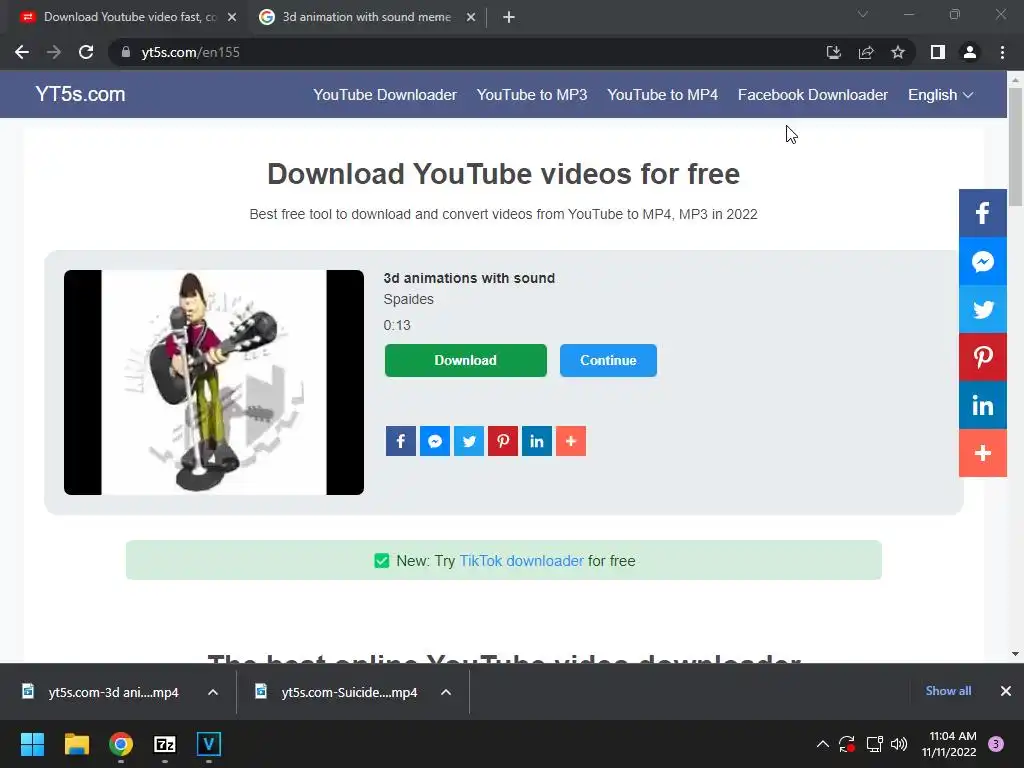Close the 3d animation Google tab
The width and height of the screenshot is (1024, 768).
coord(471,18)
